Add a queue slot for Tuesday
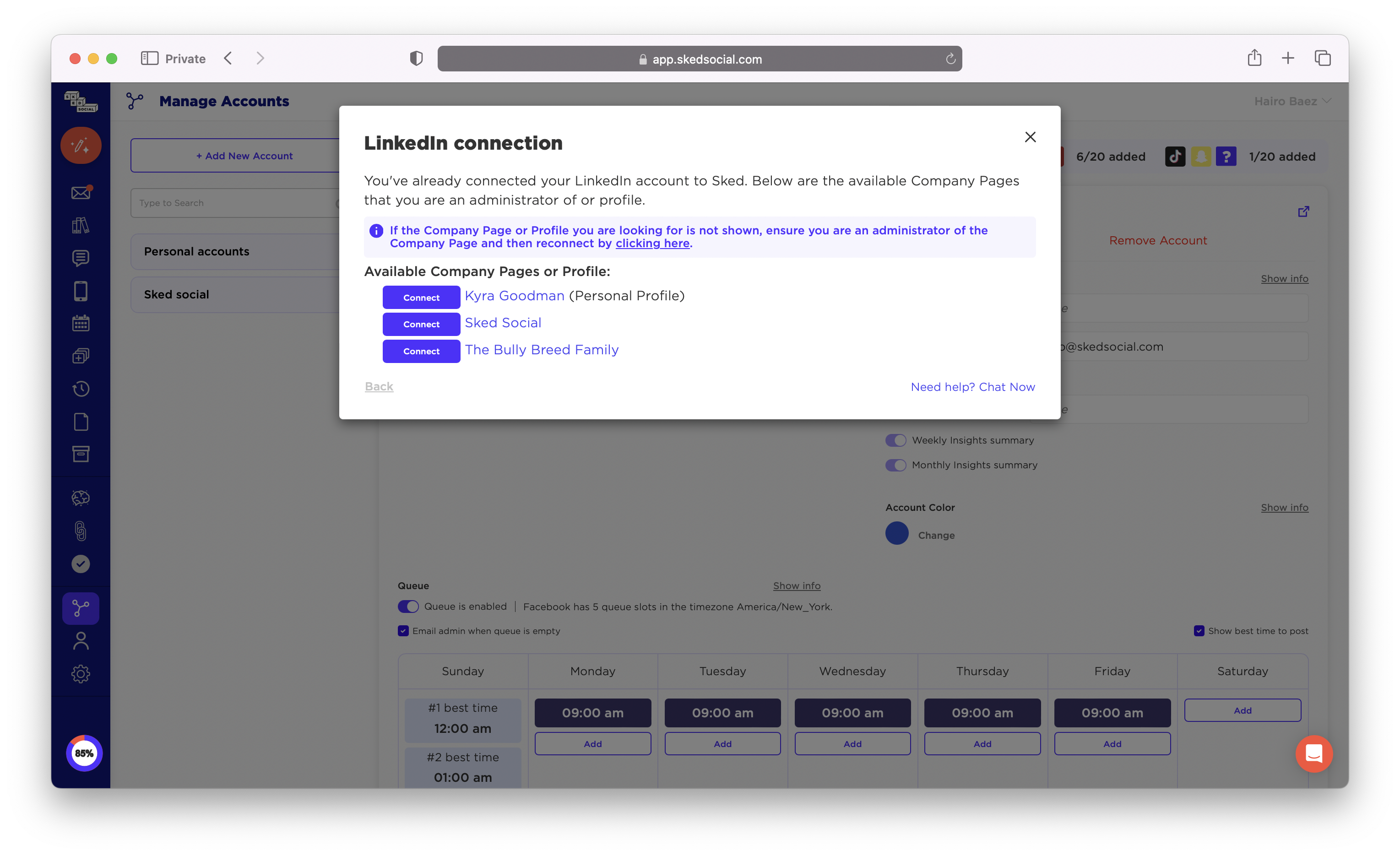 [x=722, y=743]
